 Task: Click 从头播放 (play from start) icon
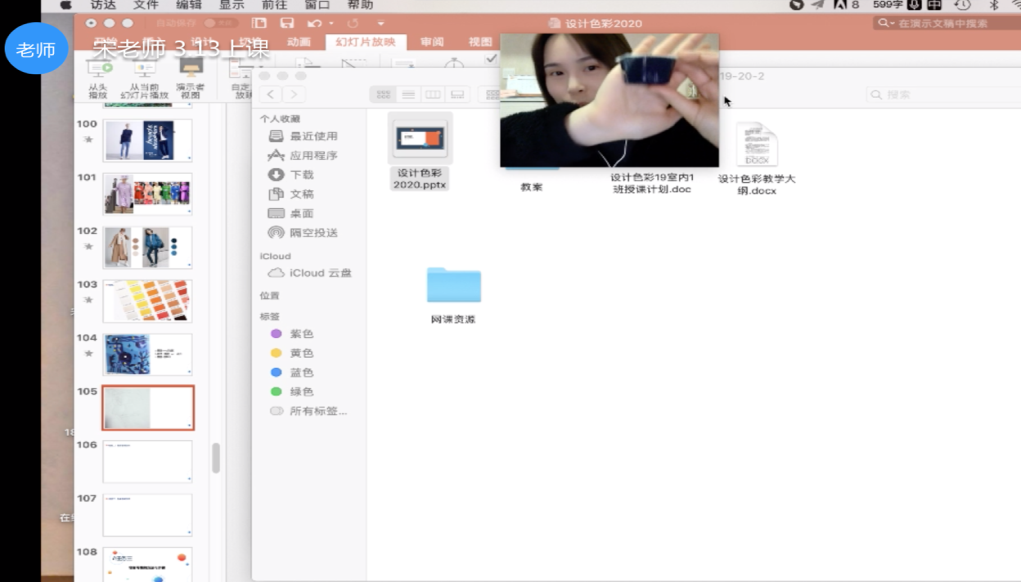(x=98, y=70)
